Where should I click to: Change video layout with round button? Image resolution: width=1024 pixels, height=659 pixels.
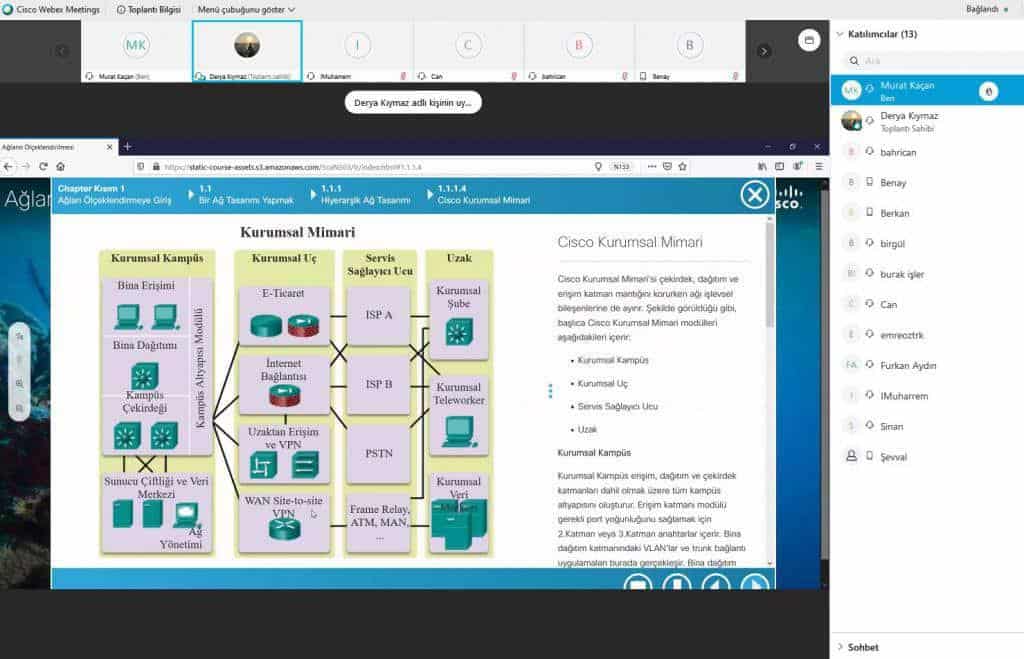pyautogui.click(x=808, y=40)
